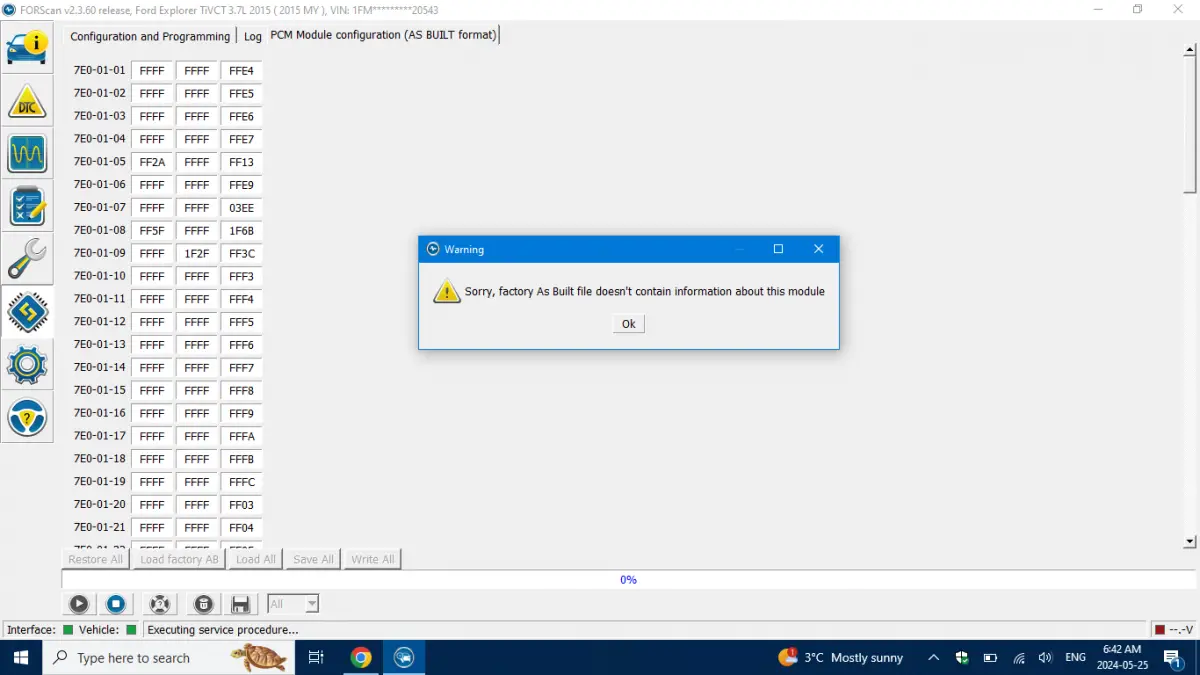This screenshot has width=1200, height=675.
Task: Select PCM Module configuration (AS BUILT format) tab
Action: pyautogui.click(x=382, y=35)
